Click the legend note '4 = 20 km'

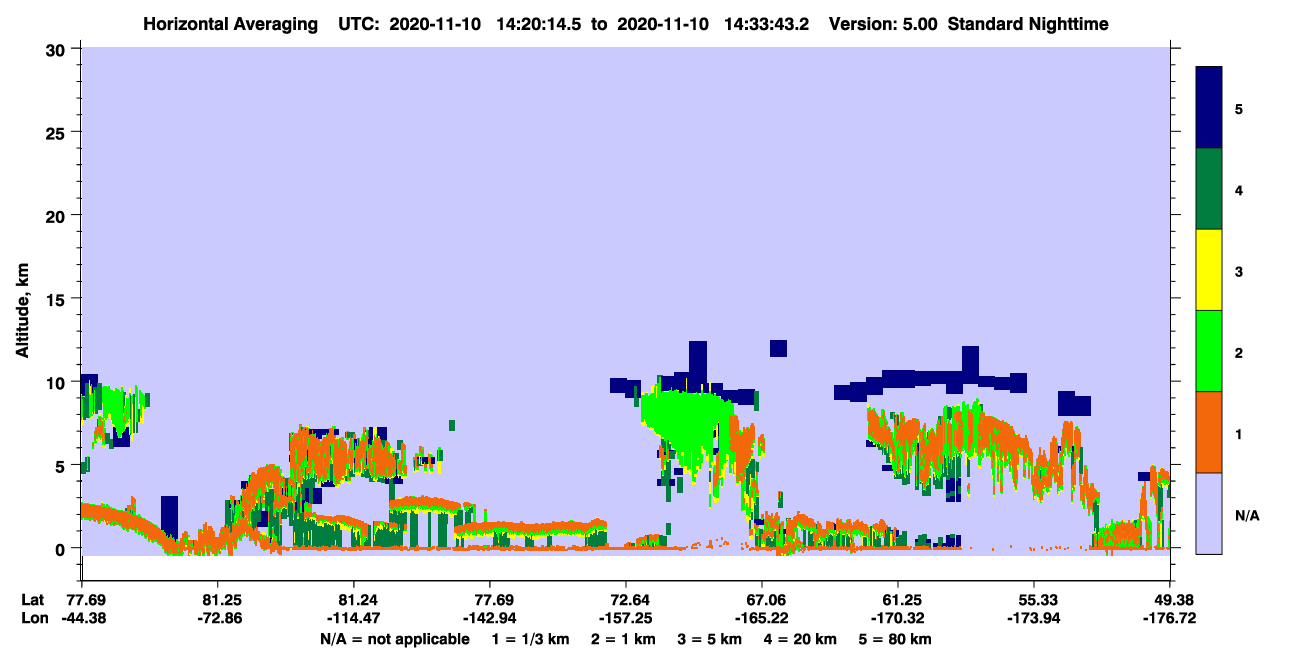[801, 639]
